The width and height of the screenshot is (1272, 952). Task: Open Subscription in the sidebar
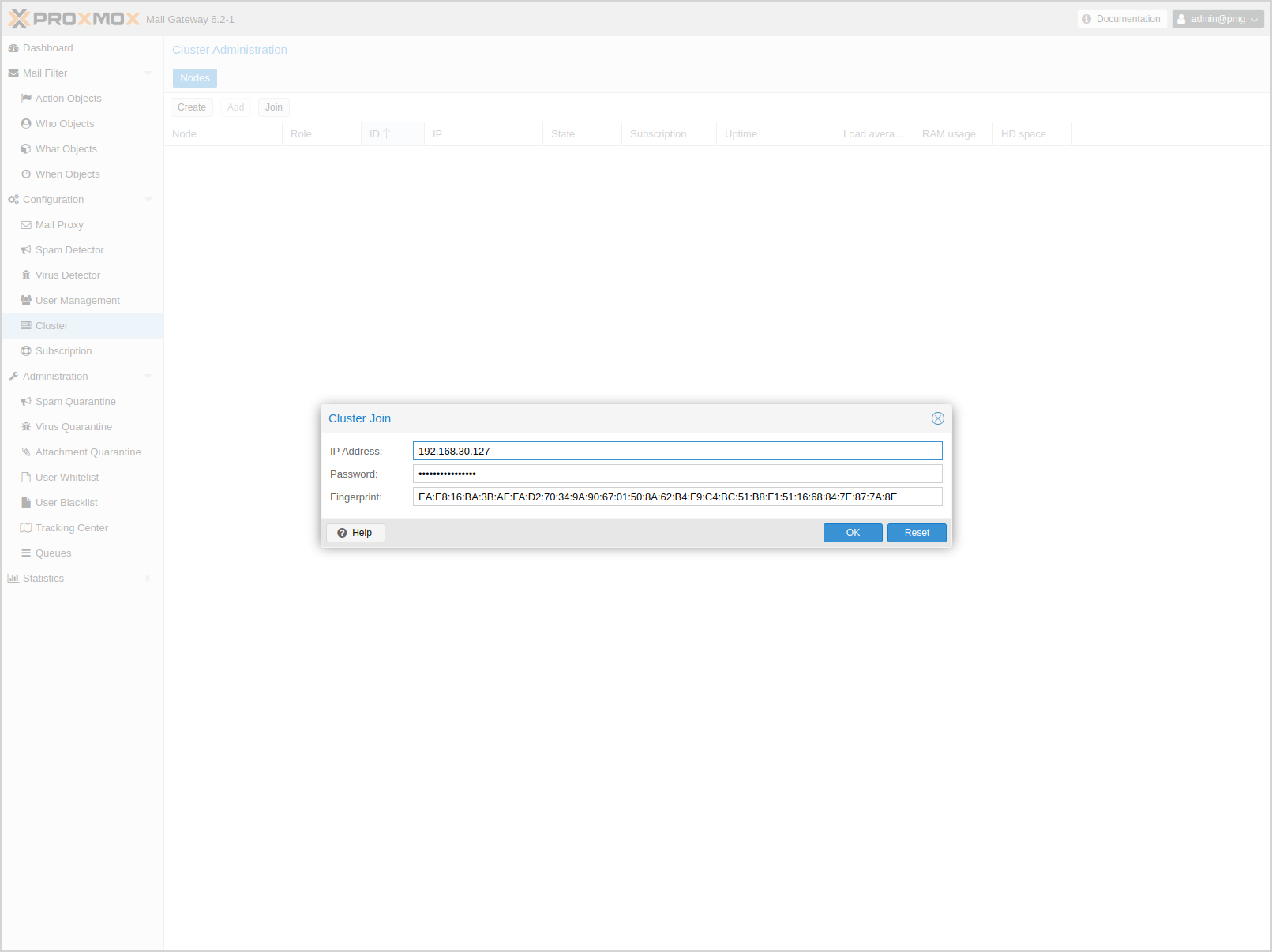[x=63, y=351]
